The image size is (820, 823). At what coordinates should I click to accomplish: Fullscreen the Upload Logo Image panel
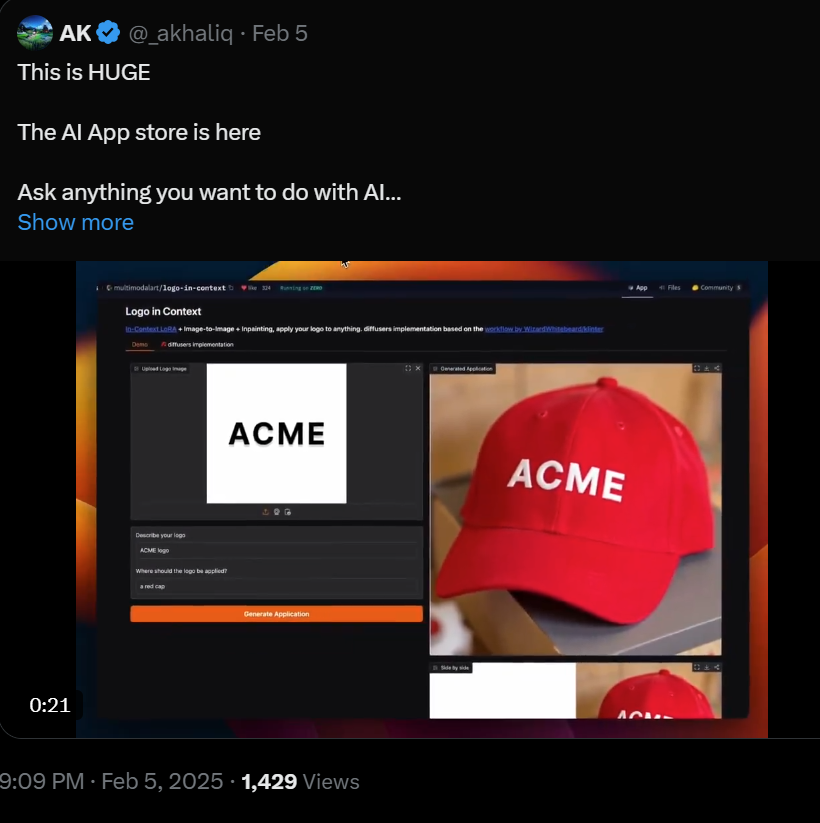tap(408, 368)
